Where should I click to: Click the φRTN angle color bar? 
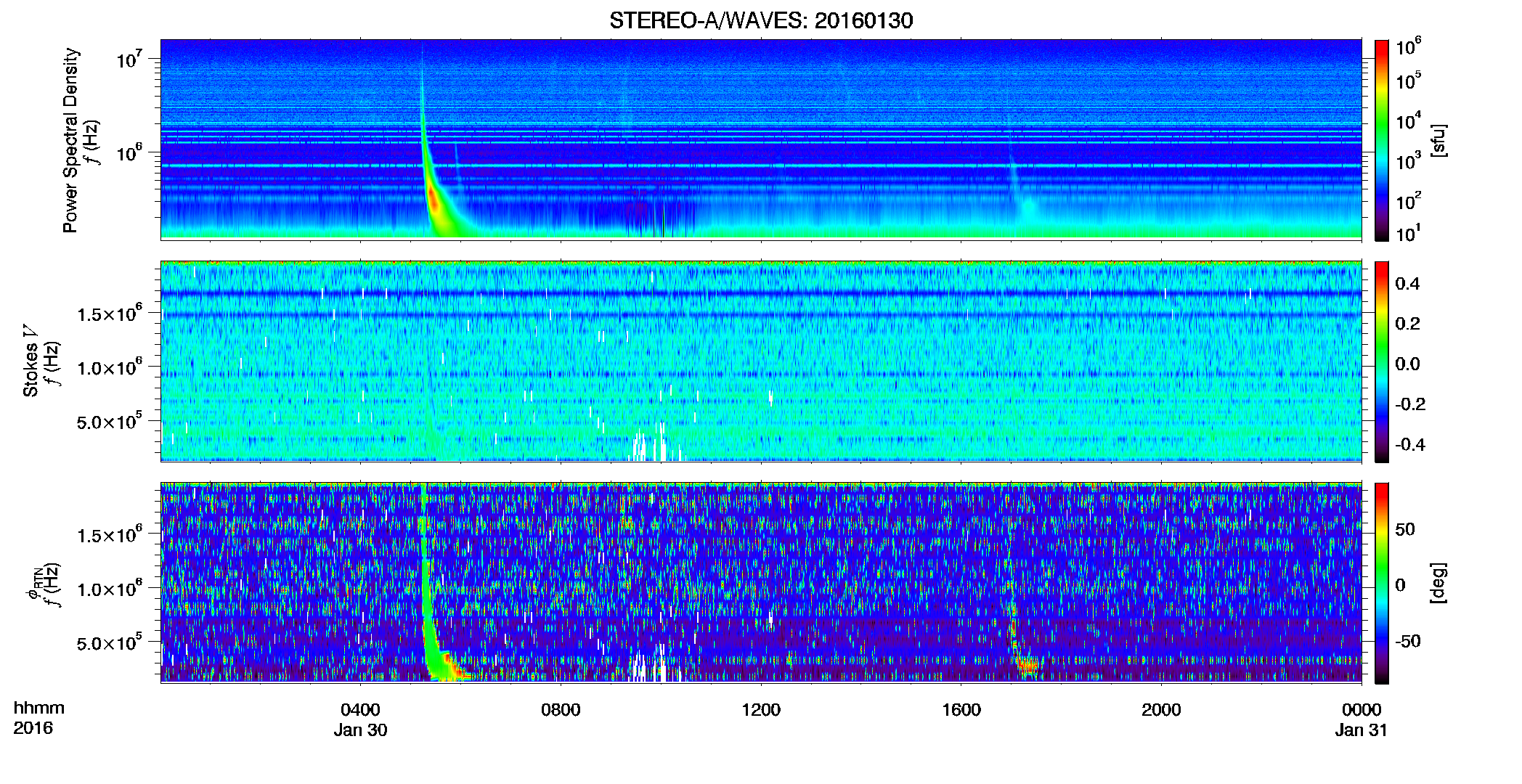[x=1382, y=583]
